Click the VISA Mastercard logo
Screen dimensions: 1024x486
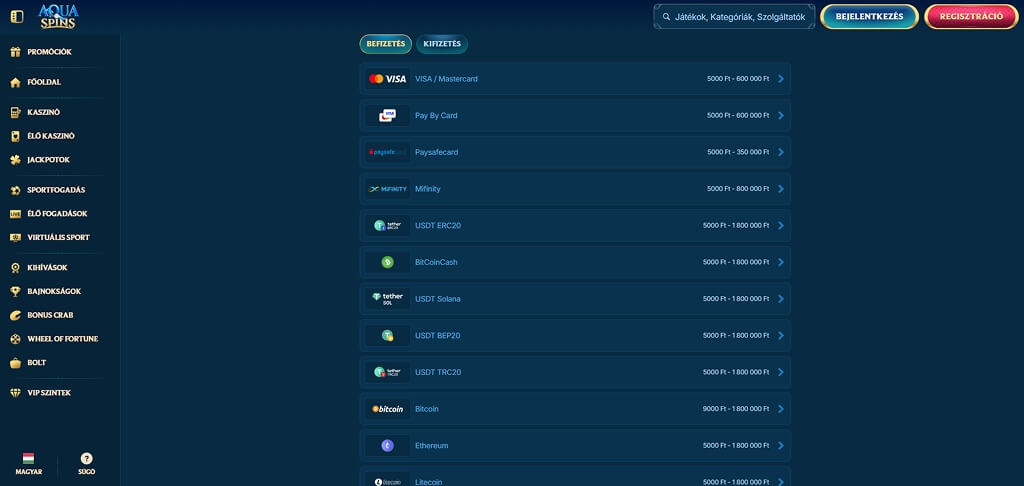point(387,79)
